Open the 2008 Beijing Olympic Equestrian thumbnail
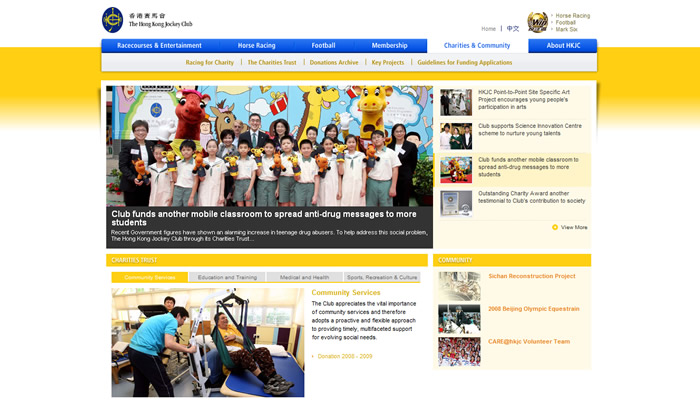The width and height of the screenshot is (700, 413). point(459,318)
